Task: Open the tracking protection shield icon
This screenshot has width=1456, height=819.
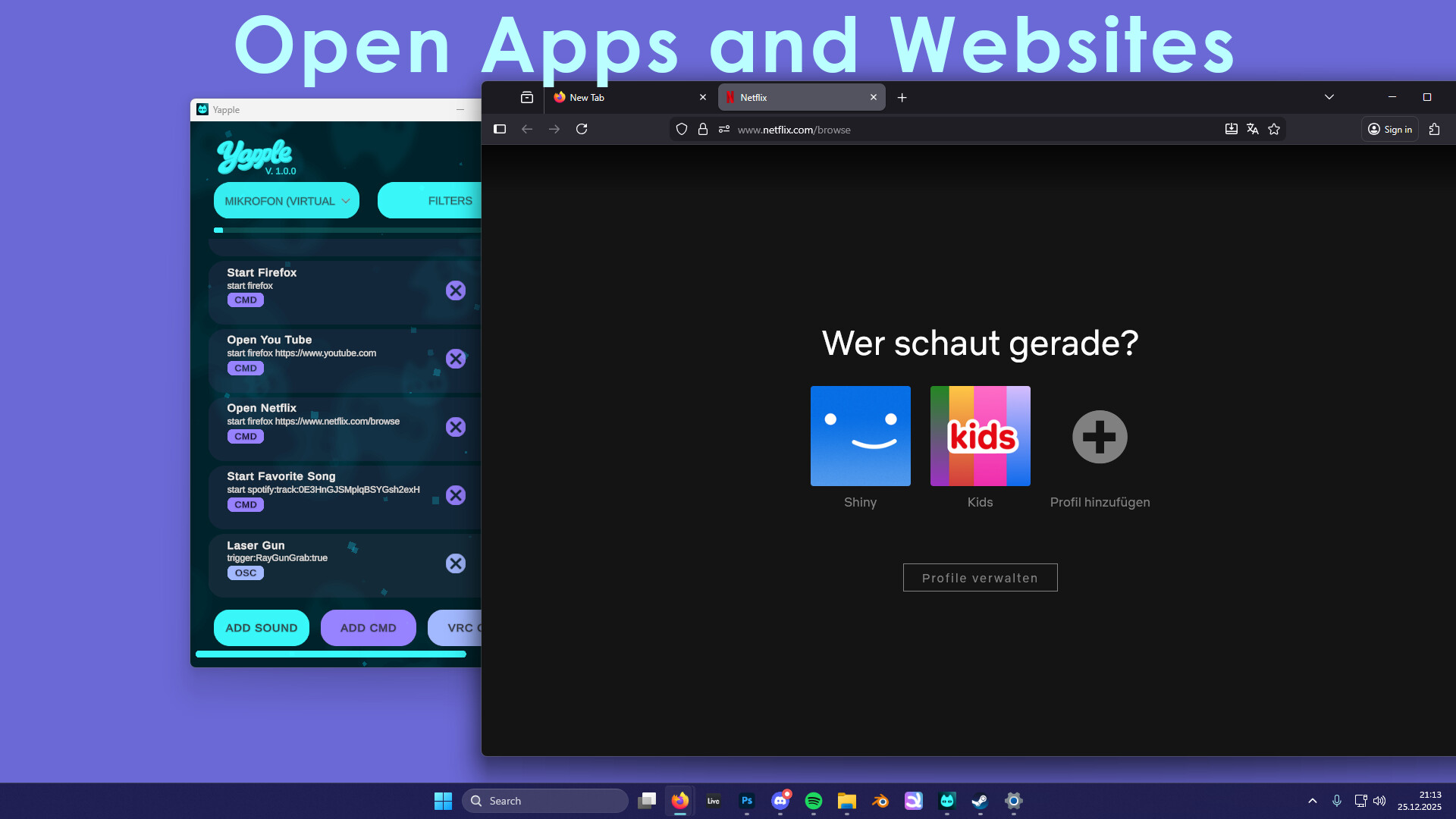Action: click(682, 129)
